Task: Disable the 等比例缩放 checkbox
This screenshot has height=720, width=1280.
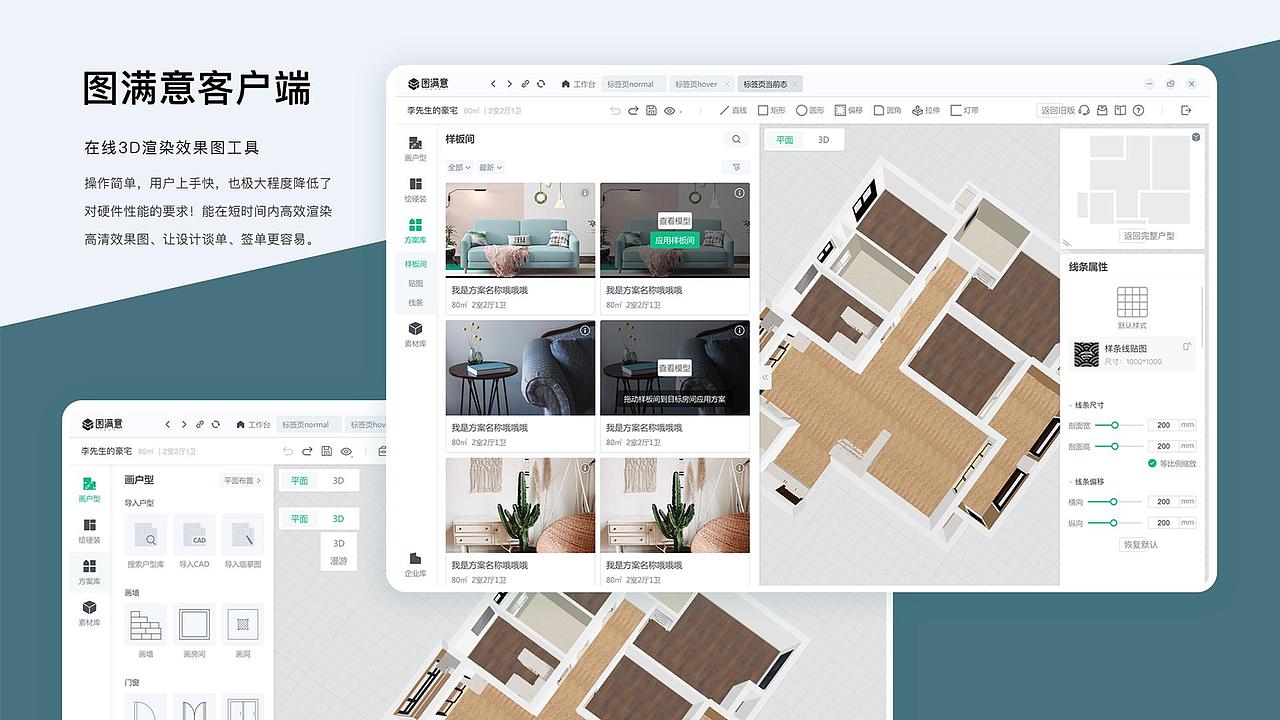Action: (1152, 462)
